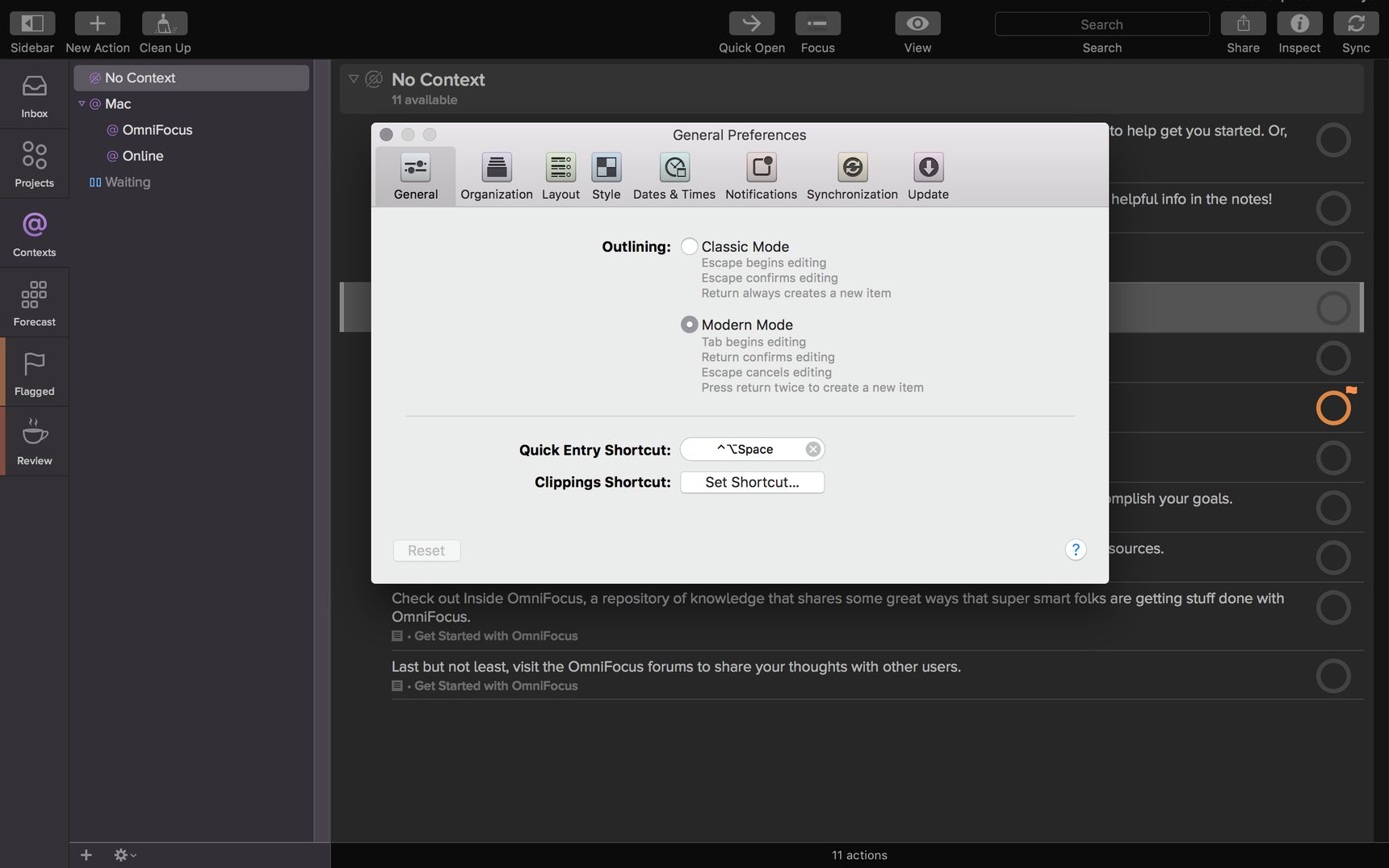Viewport: 1389px width, 868px height.
Task: Start a Sync from toolbar
Action: [1356, 23]
